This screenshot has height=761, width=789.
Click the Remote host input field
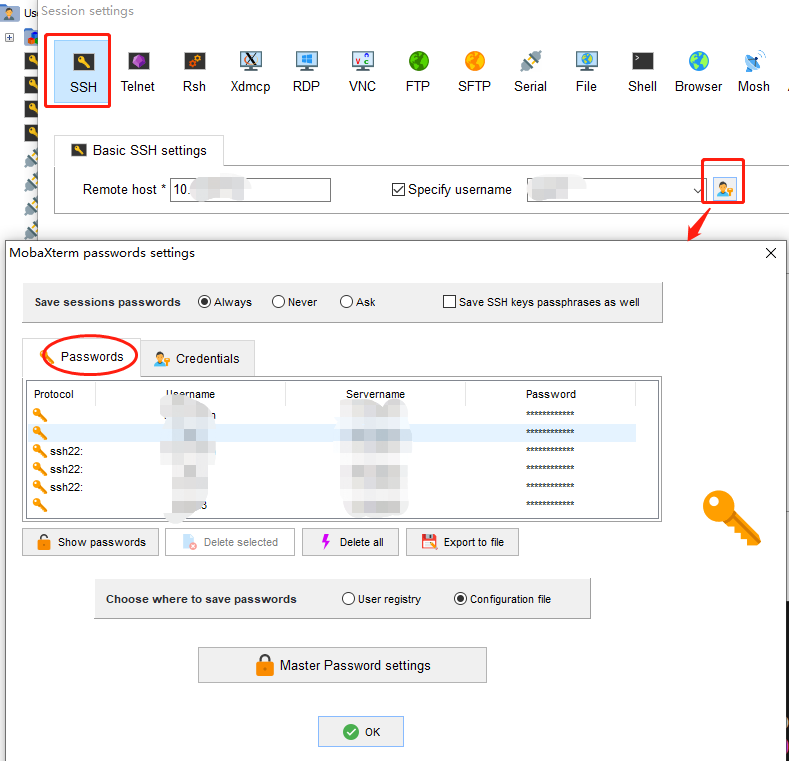(x=250, y=190)
